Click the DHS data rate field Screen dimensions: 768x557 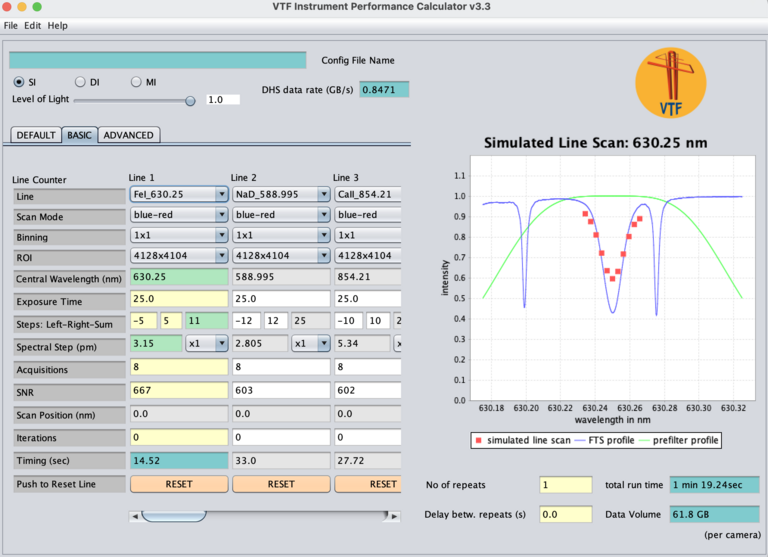click(384, 90)
